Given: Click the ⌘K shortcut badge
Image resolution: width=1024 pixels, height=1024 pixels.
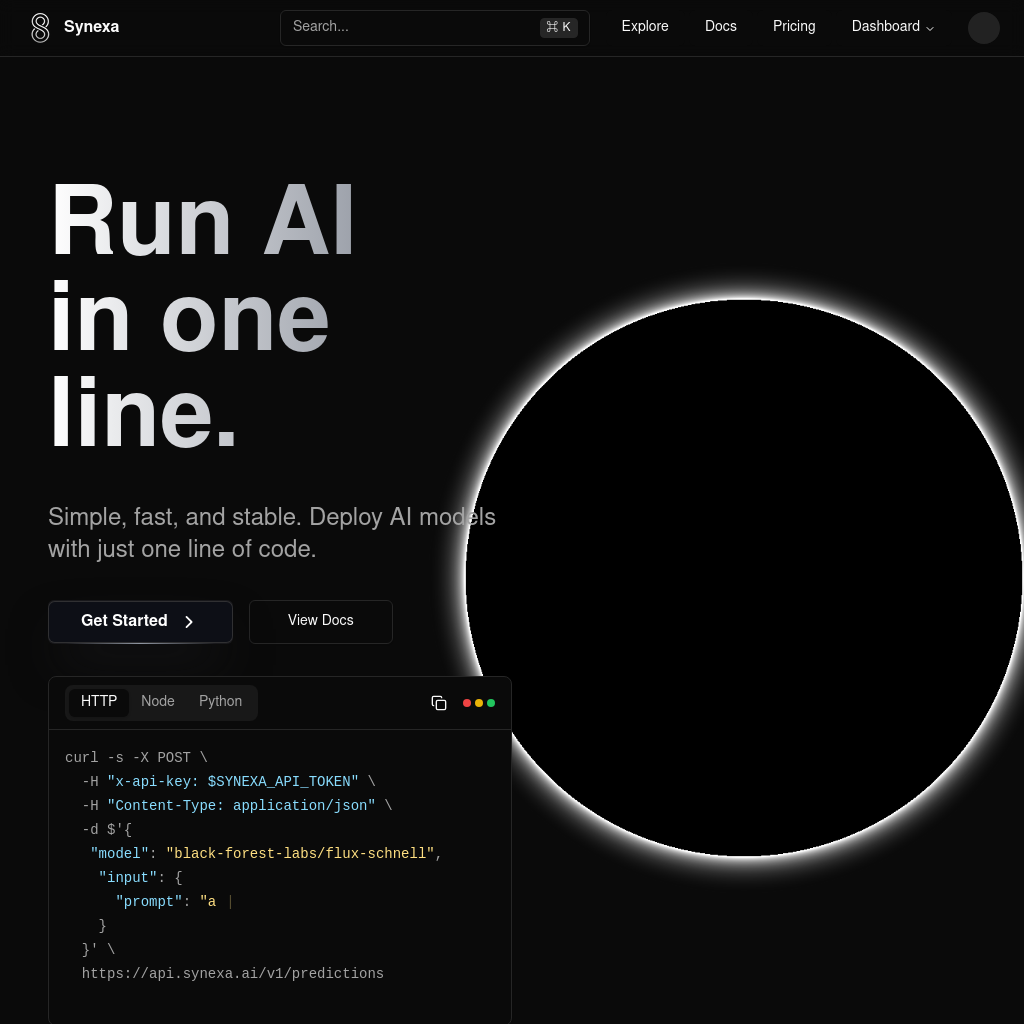Looking at the screenshot, I should [x=558, y=27].
